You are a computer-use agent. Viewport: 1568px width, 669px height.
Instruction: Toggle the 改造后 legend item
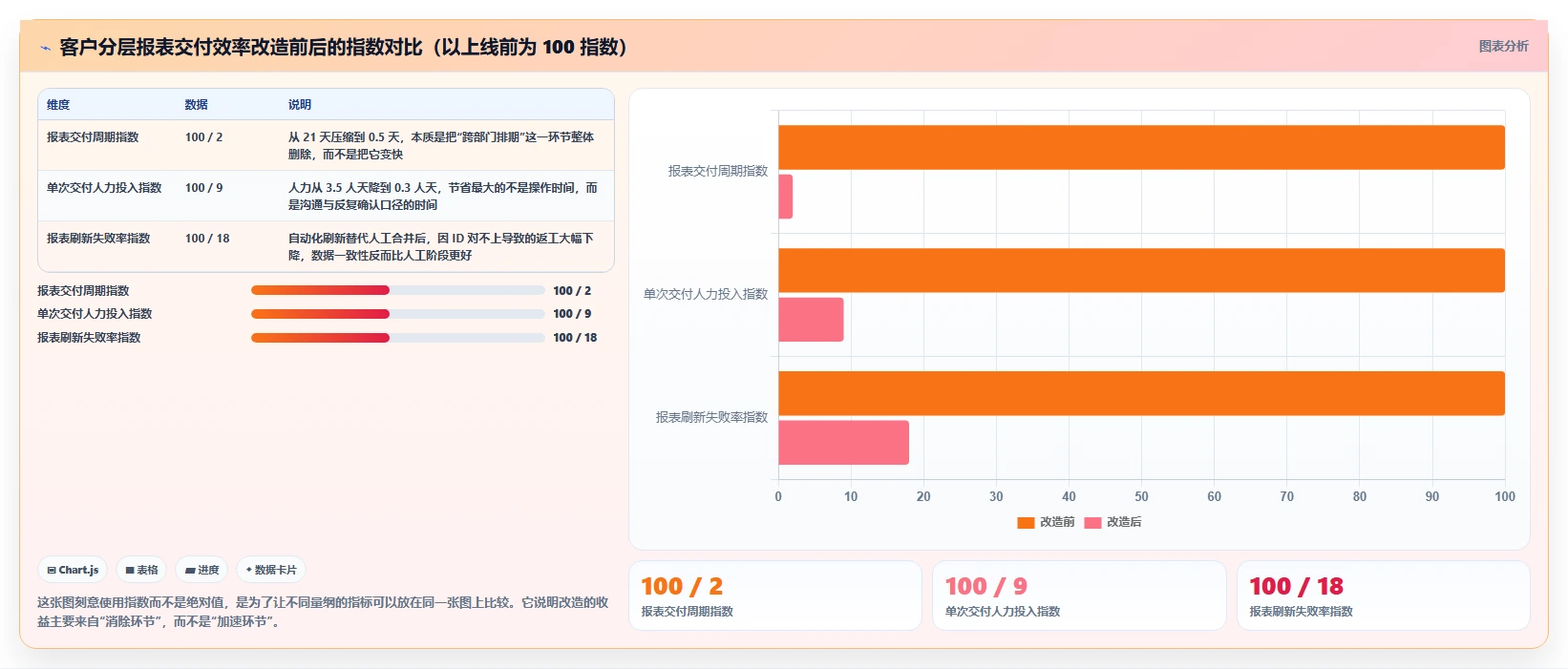click(x=1112, y=522)
